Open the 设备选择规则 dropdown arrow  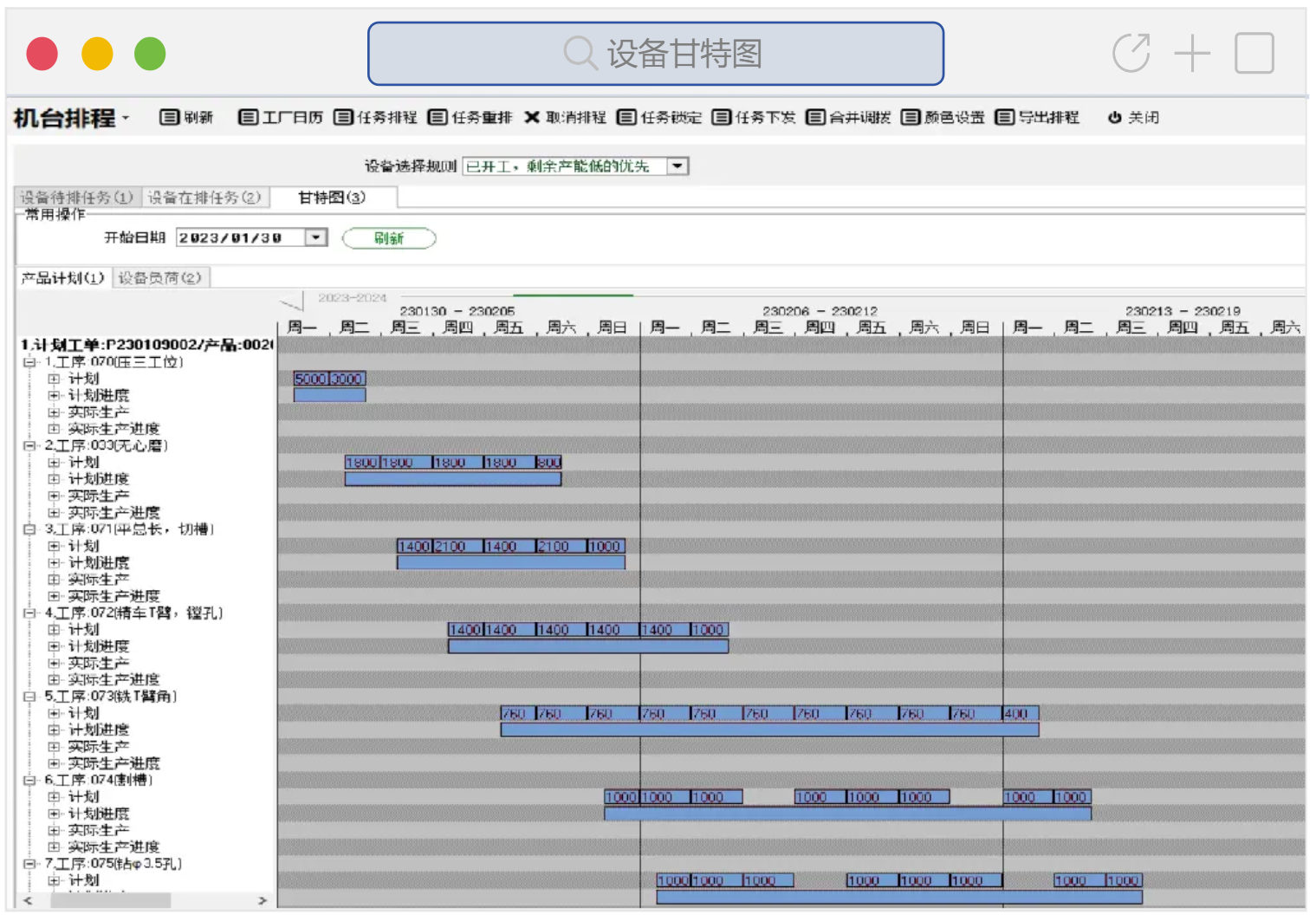point(677,165)
